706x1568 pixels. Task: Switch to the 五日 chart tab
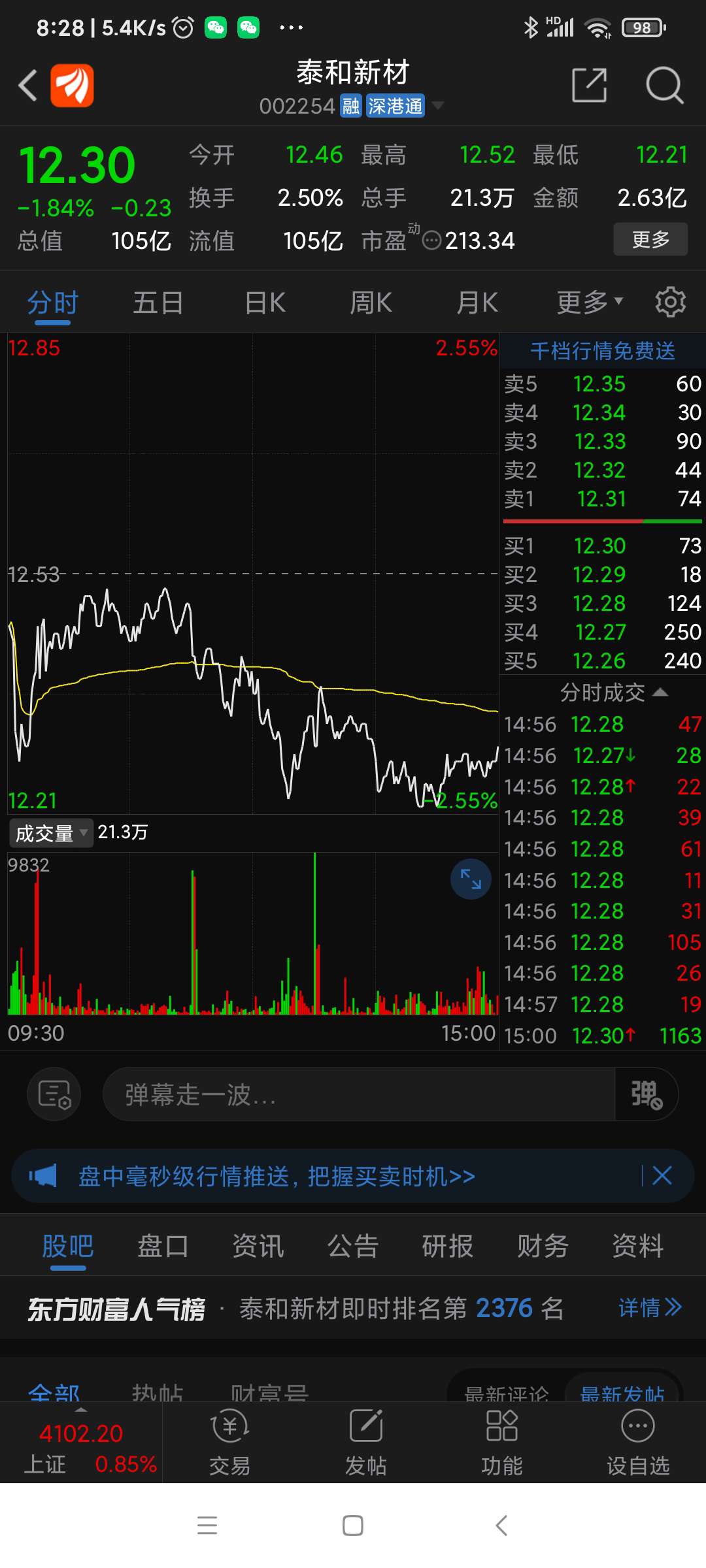(158, 303)
